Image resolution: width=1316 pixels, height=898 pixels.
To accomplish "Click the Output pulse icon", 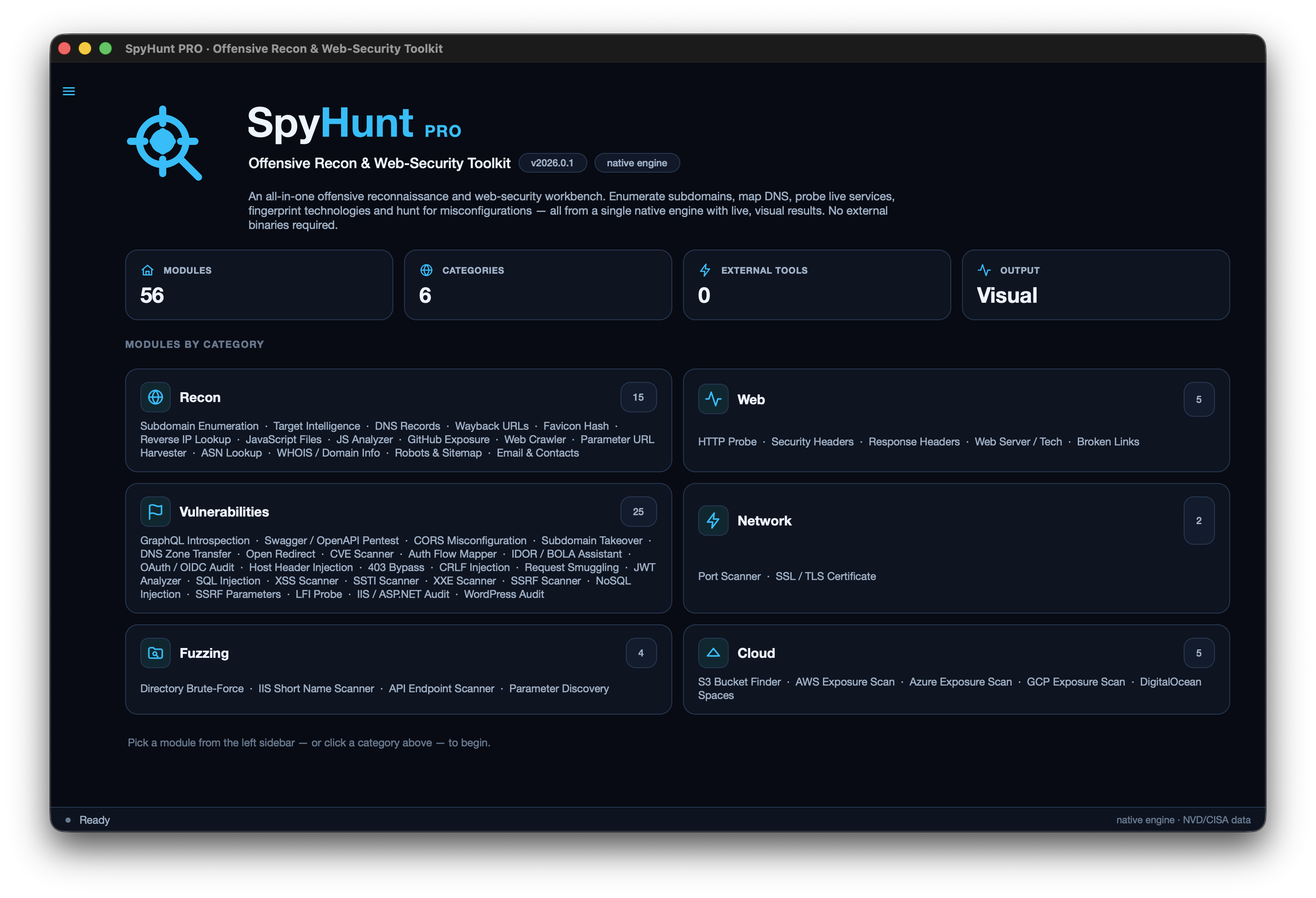I will click(x=984, y=270).
